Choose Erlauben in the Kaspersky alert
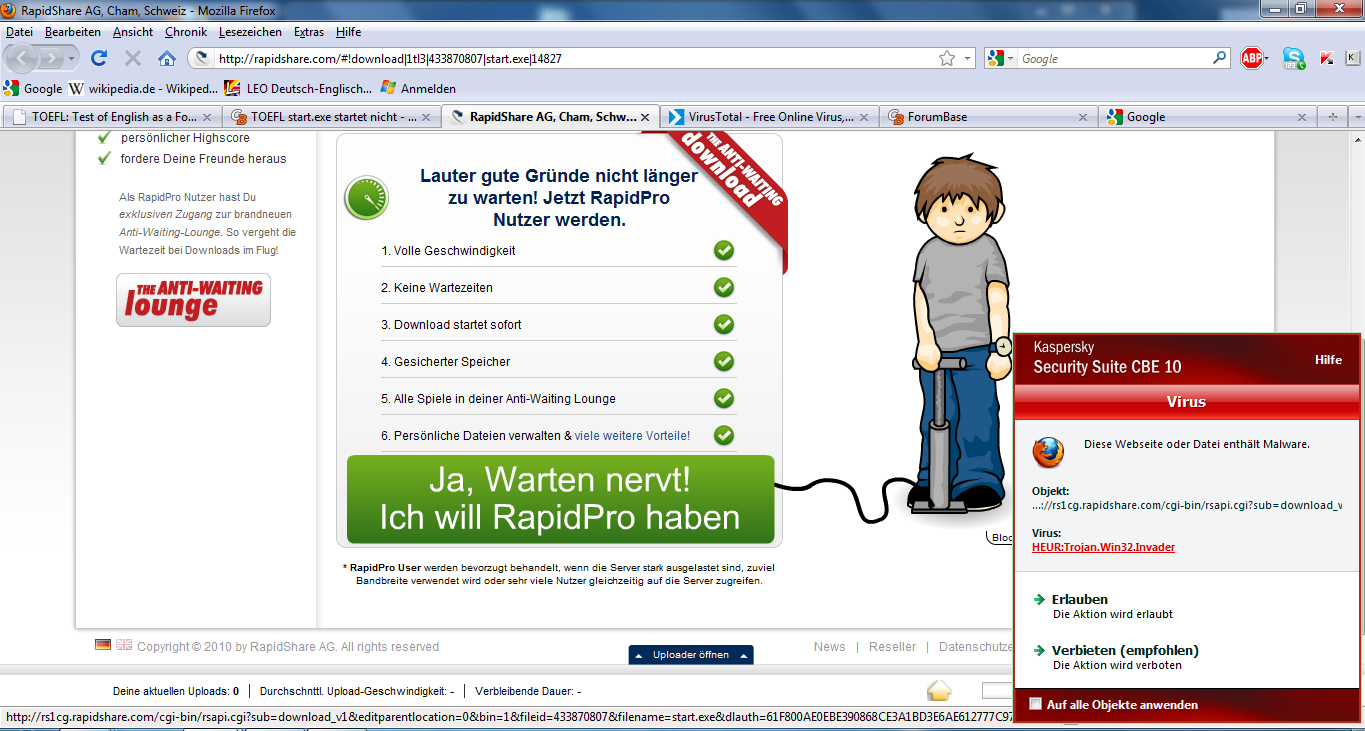 (x=1079, y=599)
